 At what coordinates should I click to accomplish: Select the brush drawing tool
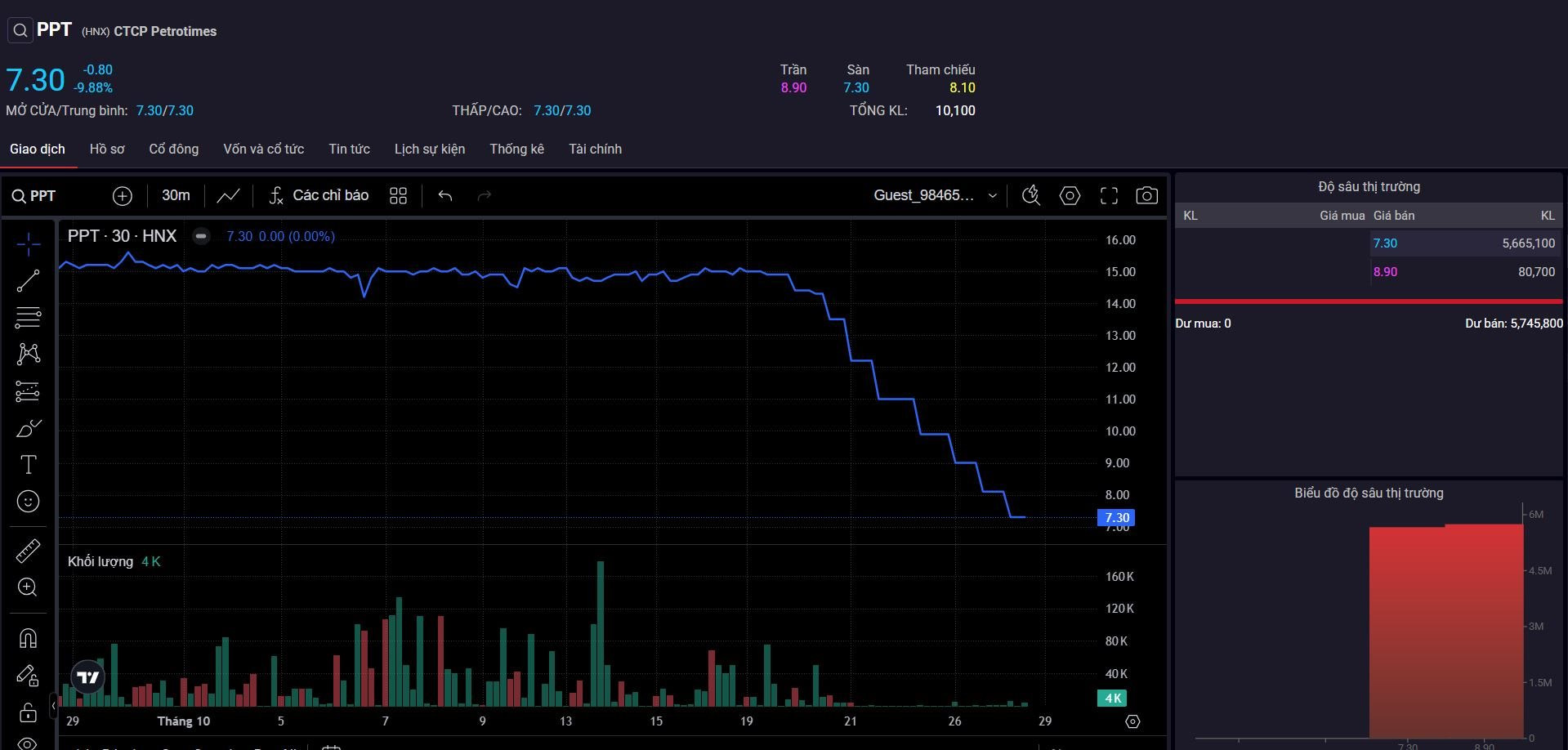[x=28, y=428]
